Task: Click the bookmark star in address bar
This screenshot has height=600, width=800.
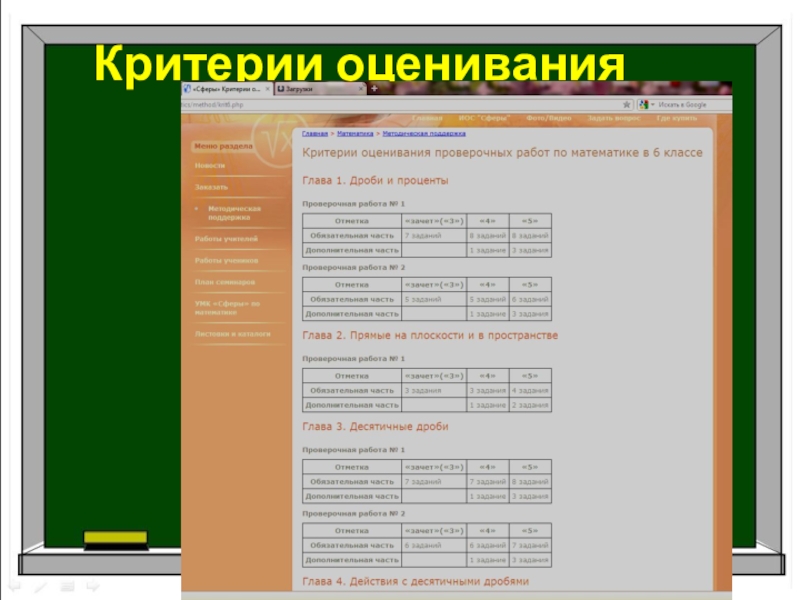Action: click(x=627, y=105)
